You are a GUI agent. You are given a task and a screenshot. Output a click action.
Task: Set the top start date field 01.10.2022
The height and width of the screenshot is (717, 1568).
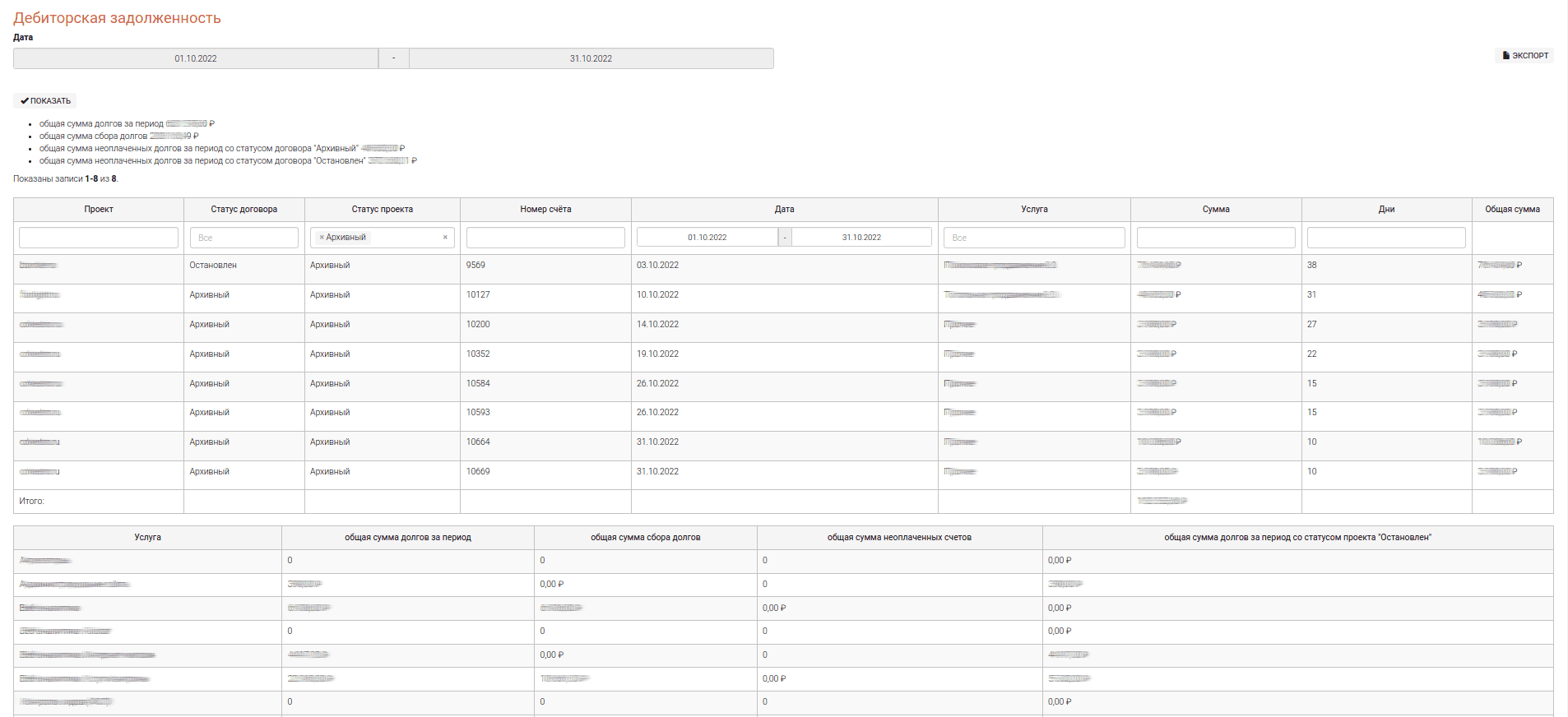point(196,58)
